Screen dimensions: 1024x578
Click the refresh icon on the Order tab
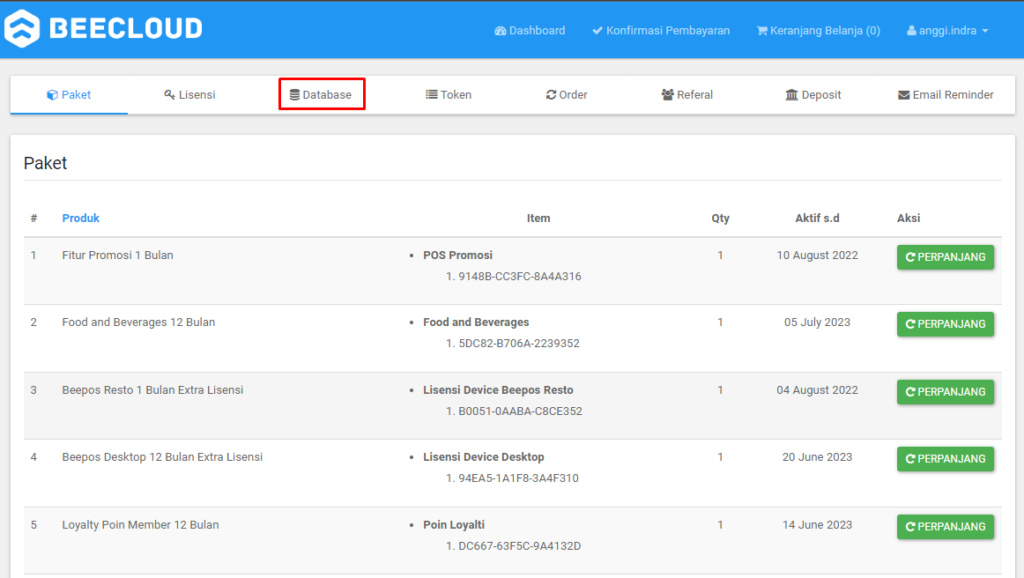(551, 94)
